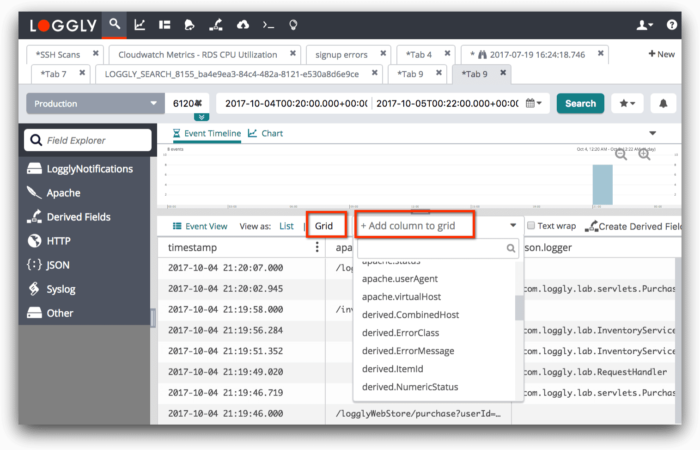This screenshot has width=700, height=450.
Task: Open the Search icon in top navigation
Action: (115, 24)
